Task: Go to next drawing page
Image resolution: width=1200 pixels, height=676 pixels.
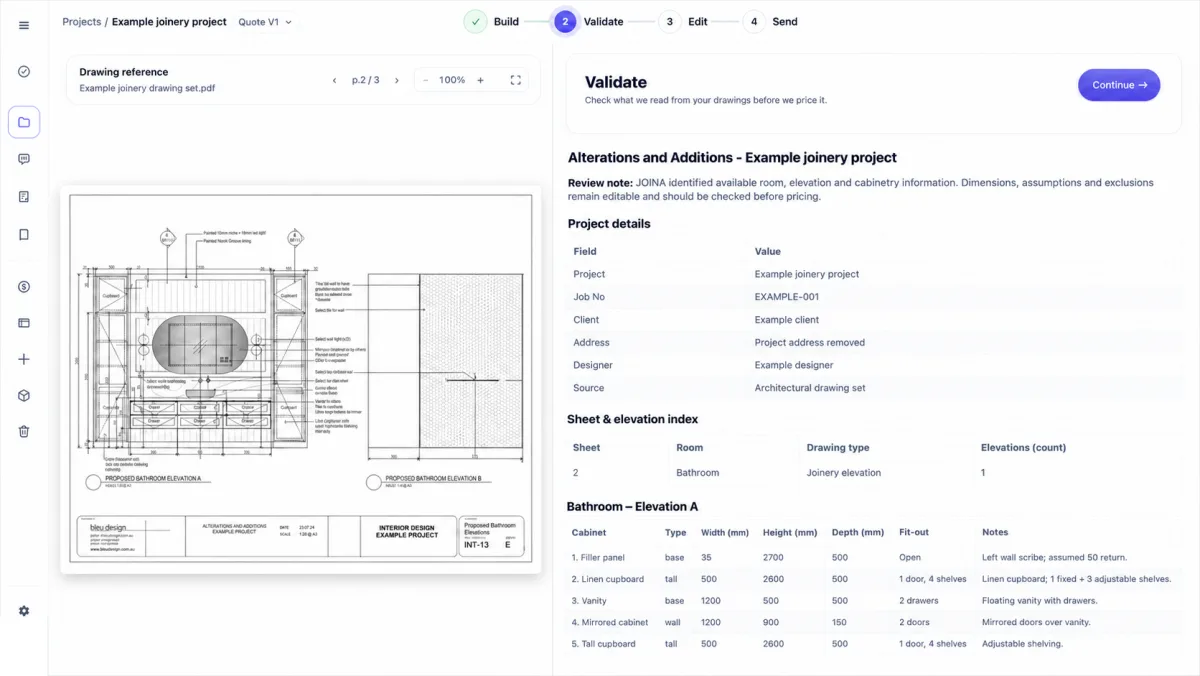Action: click(397, 80)
